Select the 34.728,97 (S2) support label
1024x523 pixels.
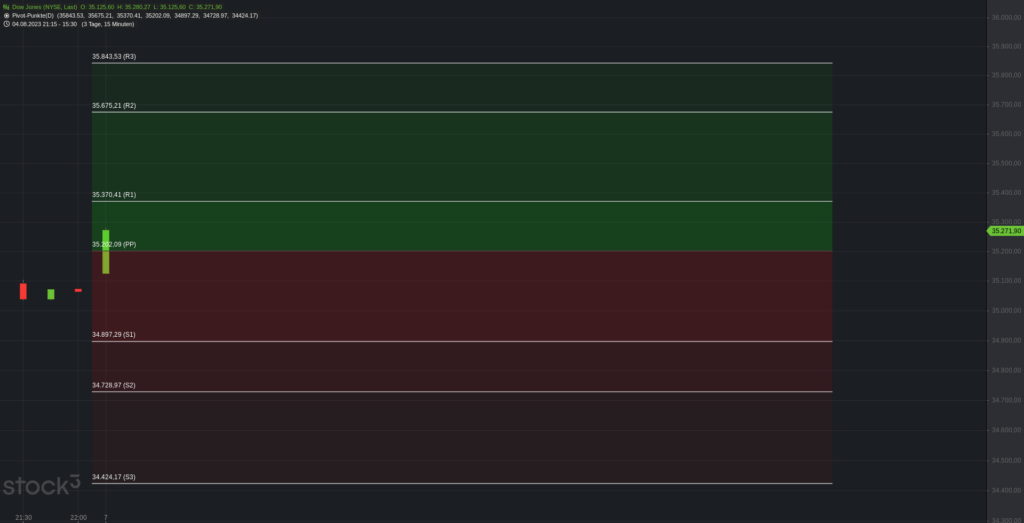tap(114, 385)
